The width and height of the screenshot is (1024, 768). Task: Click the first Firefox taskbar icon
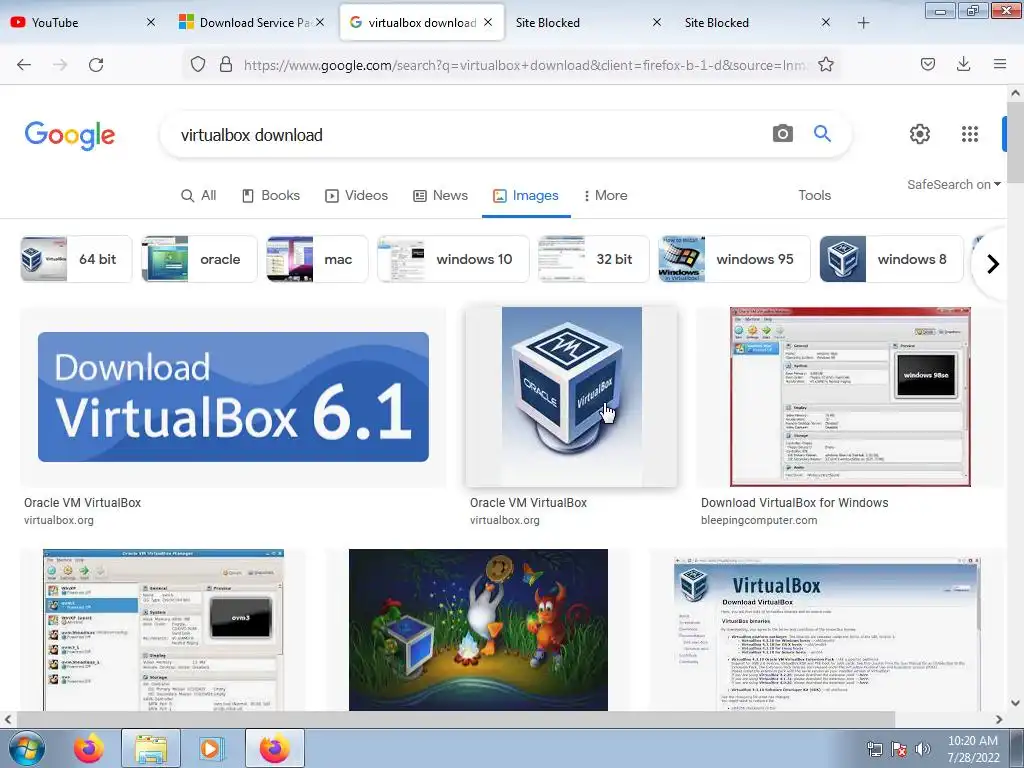click(x=89, y=748)
